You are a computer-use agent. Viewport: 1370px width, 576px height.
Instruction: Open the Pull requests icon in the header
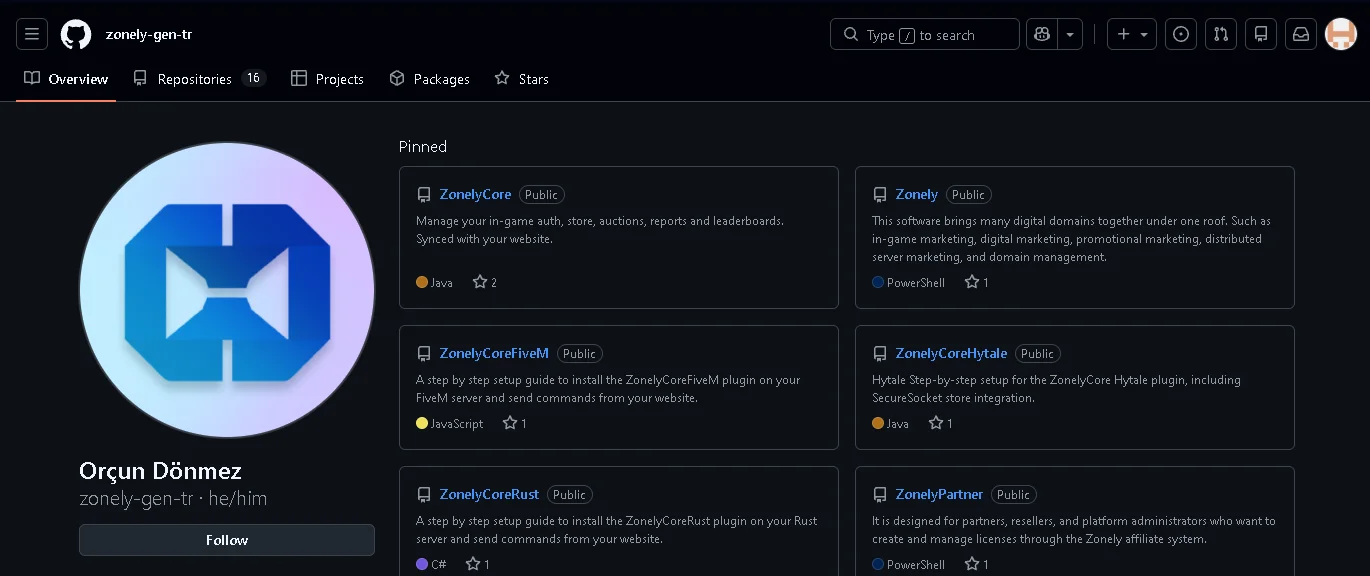tap(1221, 34)
